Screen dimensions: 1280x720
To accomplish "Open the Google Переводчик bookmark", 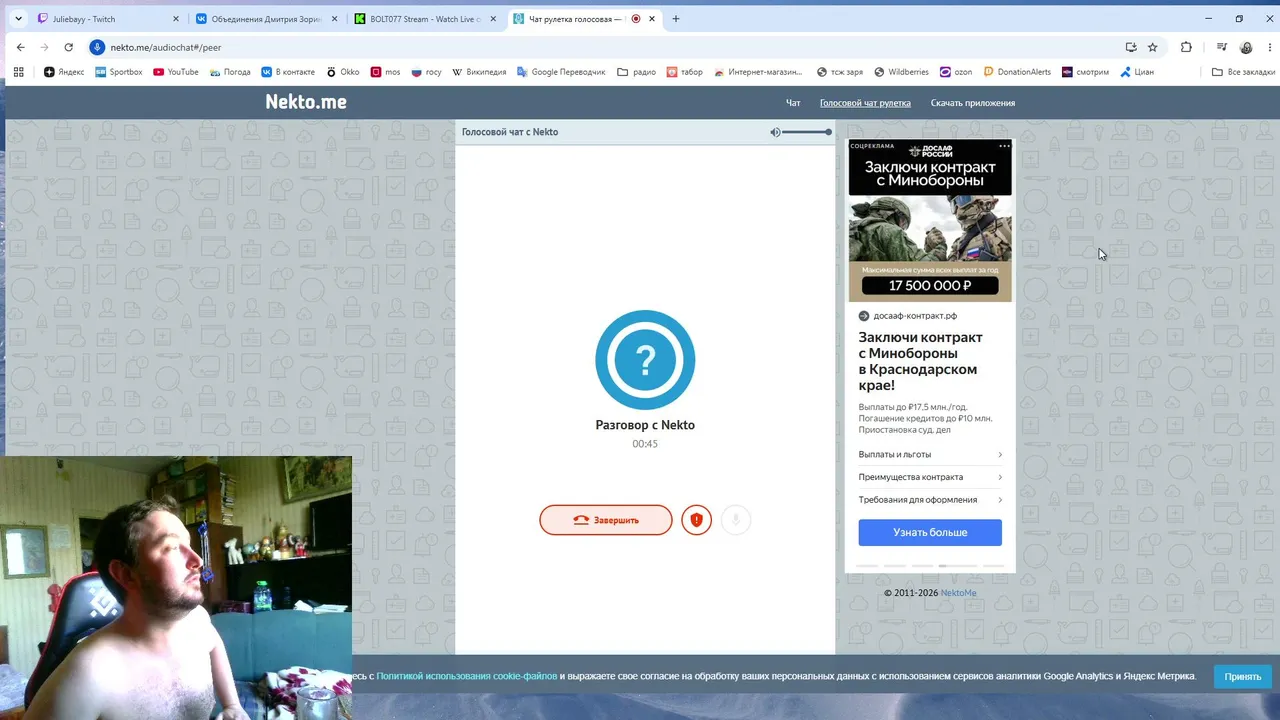I will 561,72.
